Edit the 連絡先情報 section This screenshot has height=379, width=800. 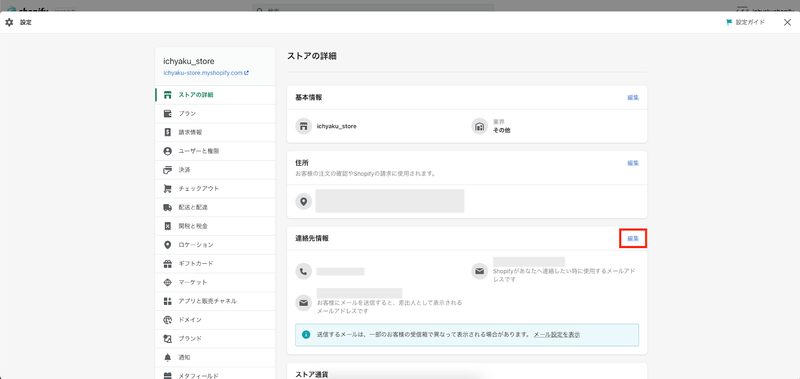[x=633, y=238]
